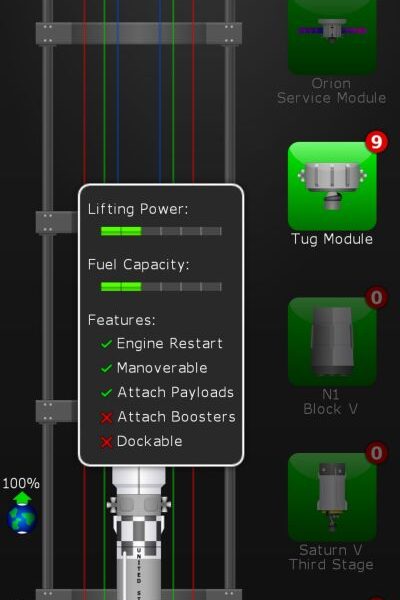Pick the N1 Block V stage icon

[x=332, y=342]
